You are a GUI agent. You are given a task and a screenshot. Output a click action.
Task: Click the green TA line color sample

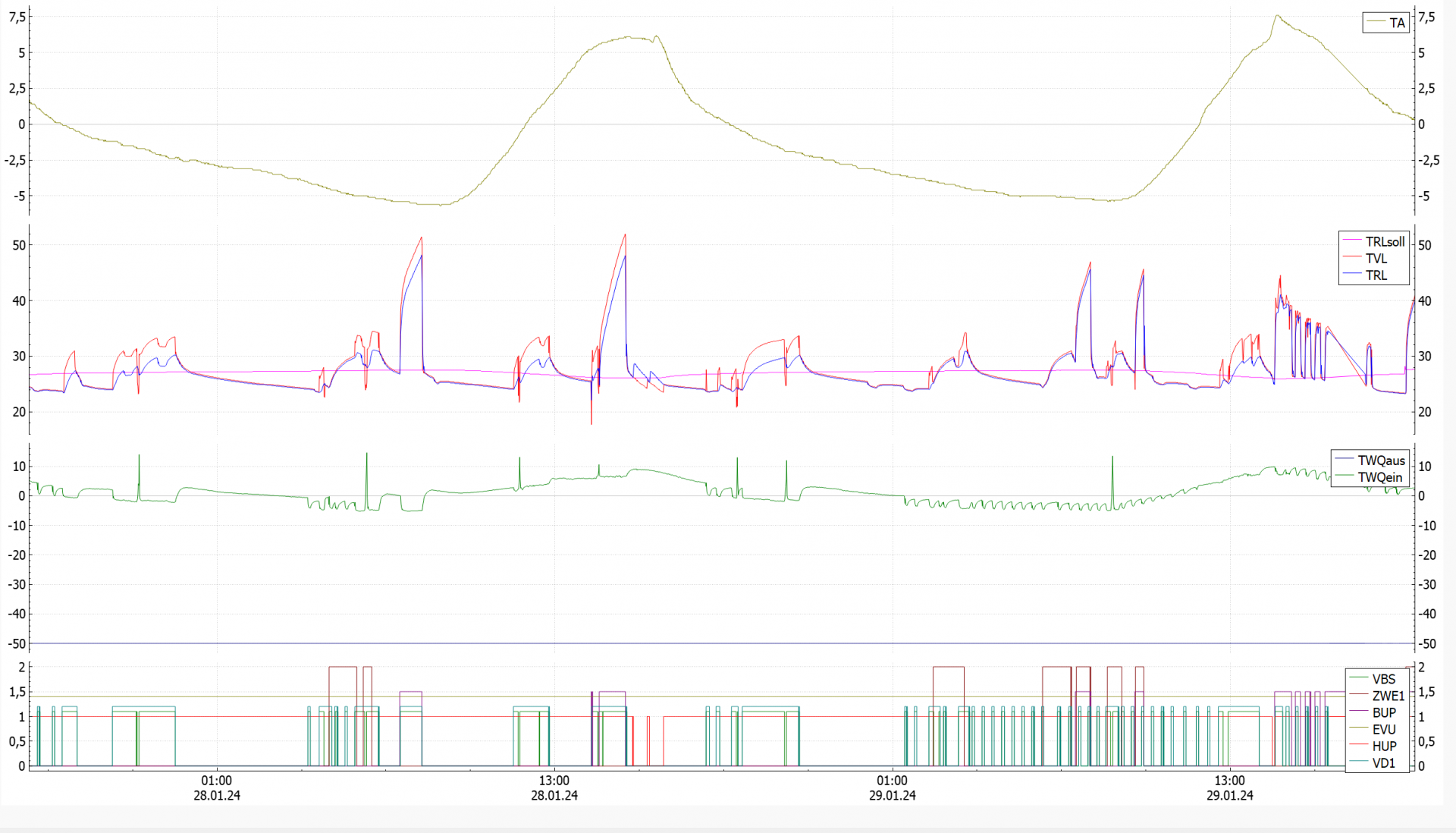pos(1376,23)
